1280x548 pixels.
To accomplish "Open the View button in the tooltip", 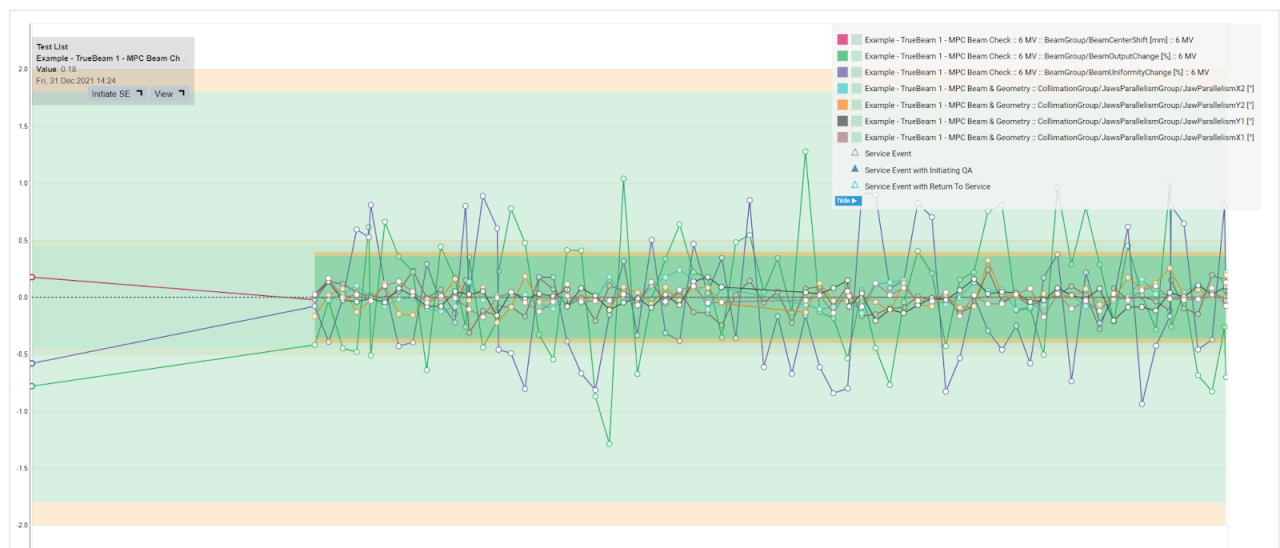I will pos(166,94).
